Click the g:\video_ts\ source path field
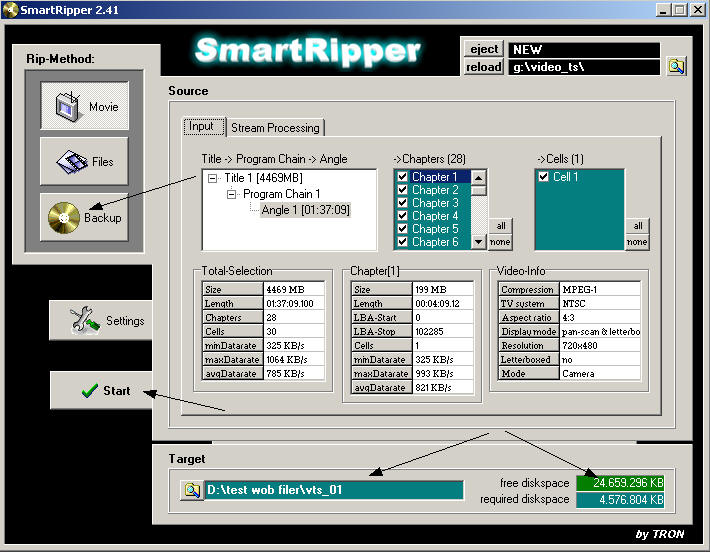This screenshot has width=710, height=552. [x=584, y=67]
